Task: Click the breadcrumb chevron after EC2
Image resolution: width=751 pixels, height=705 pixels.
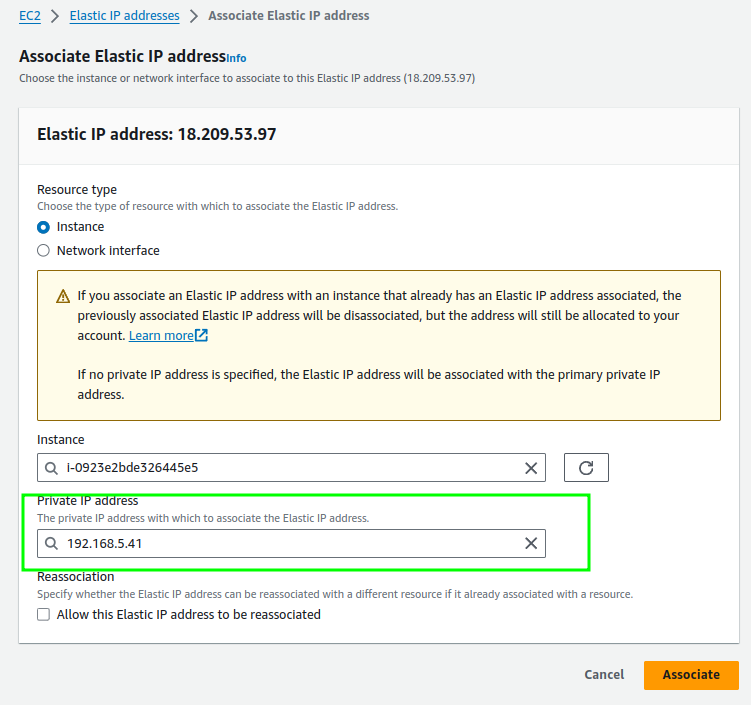Action: [56, 16]
